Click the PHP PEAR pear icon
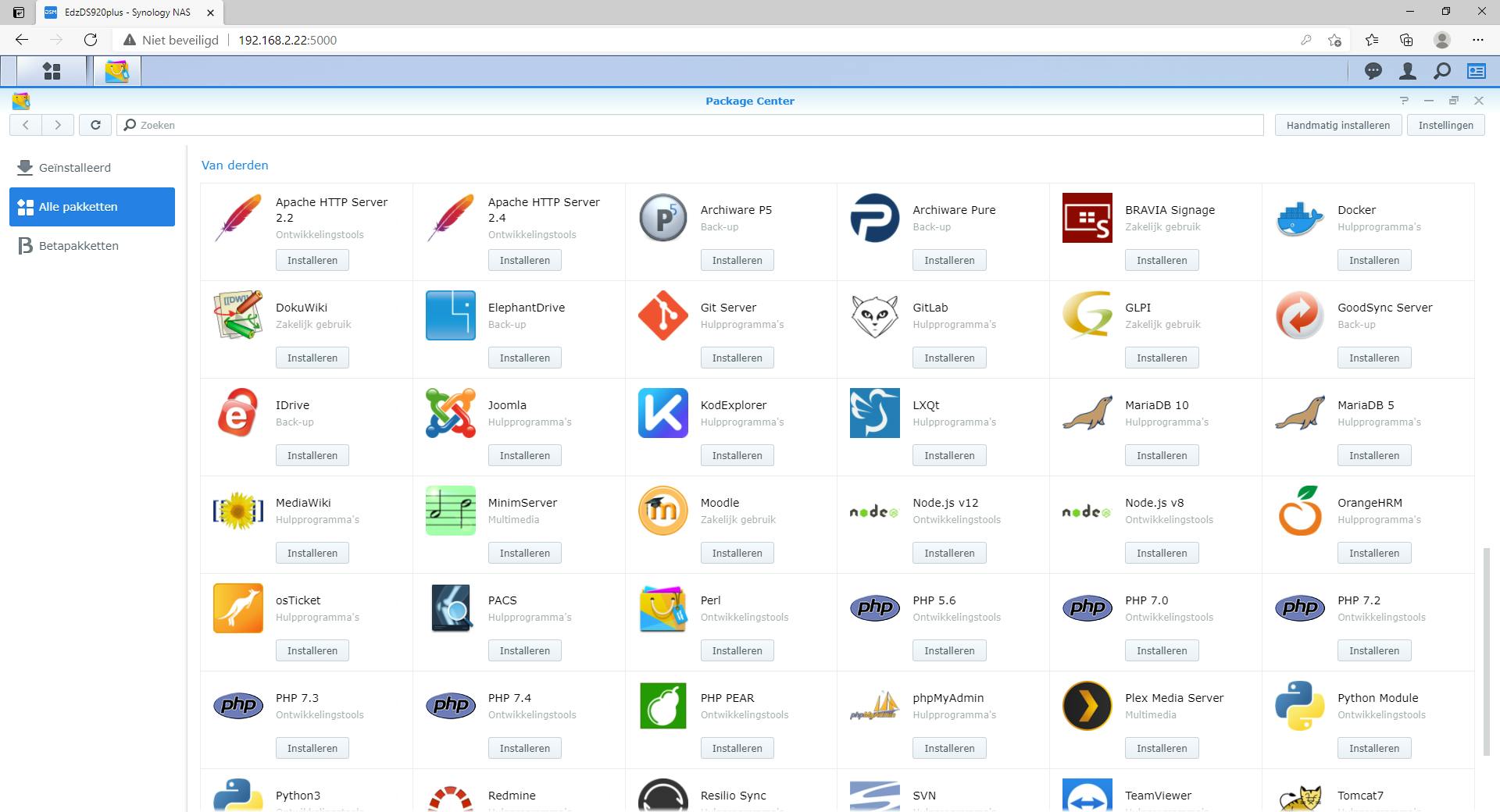The image size is (1500, 812). [663, 706]
